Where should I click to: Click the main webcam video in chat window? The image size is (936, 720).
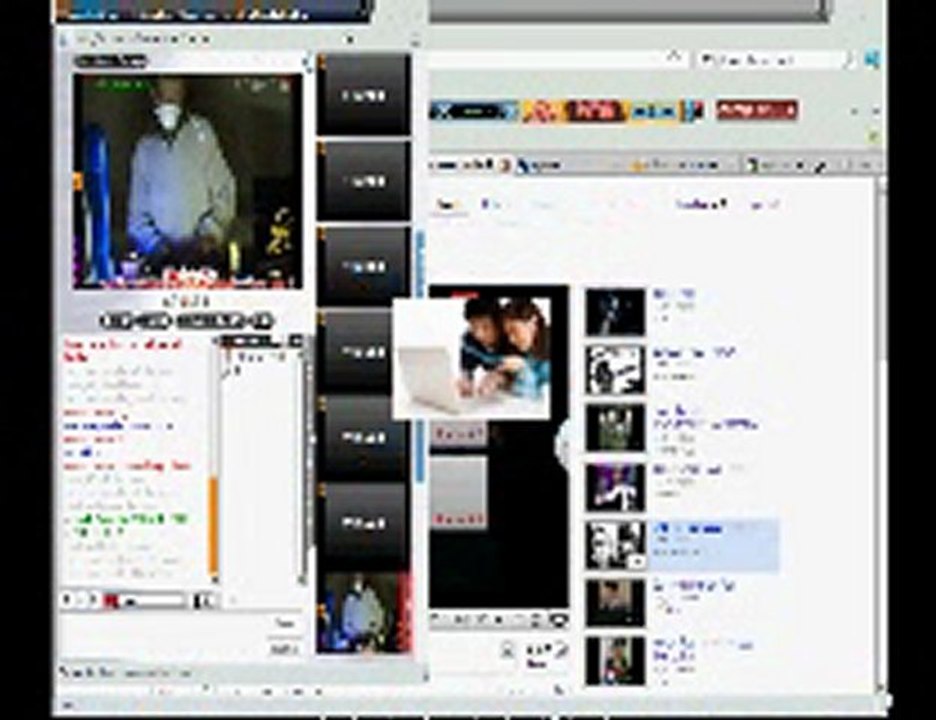(x=187, y=181)
